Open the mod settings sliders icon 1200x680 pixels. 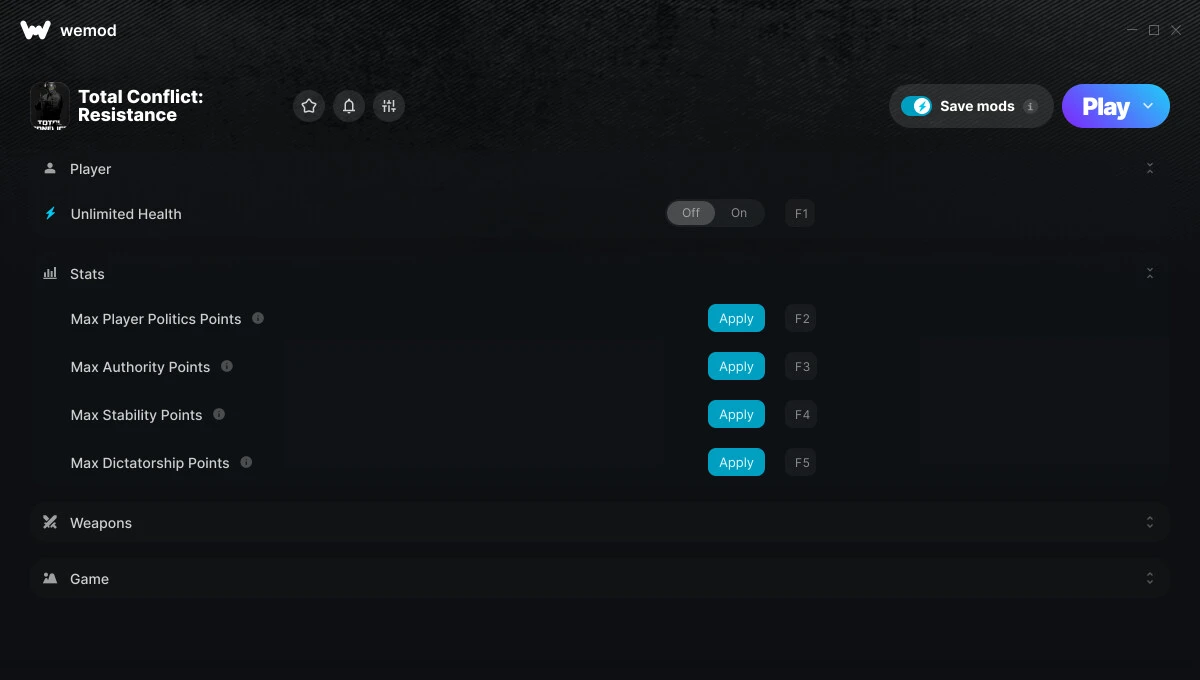(389, 106)
